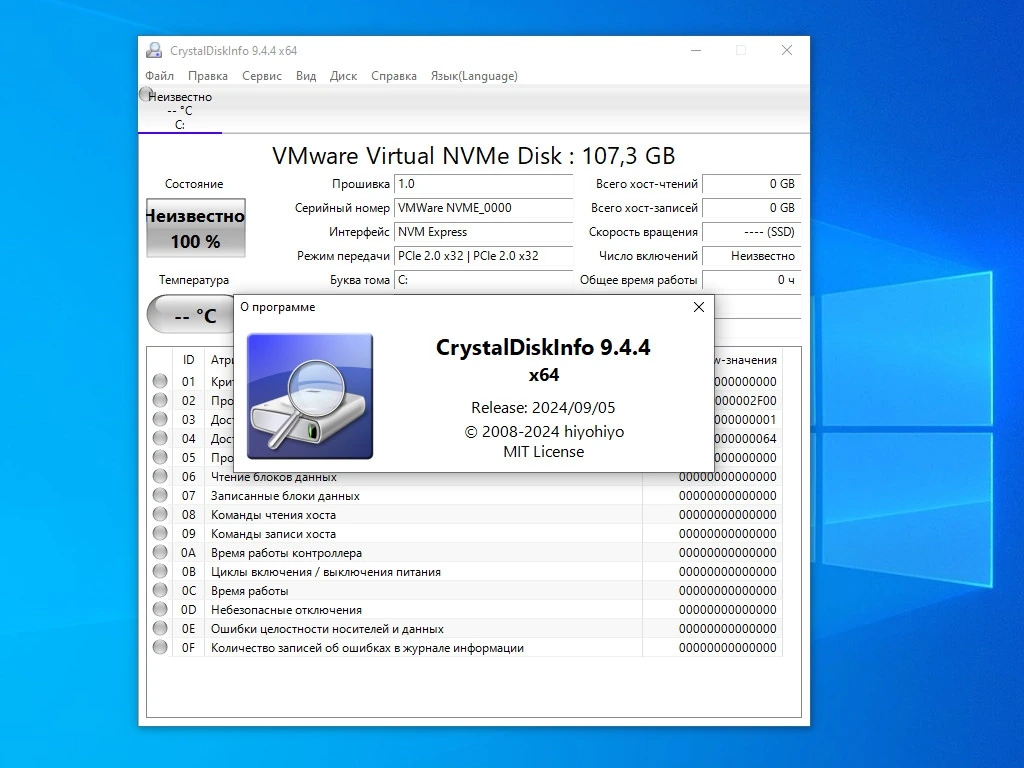Click the status circle for attribute 07
Viewport: 1024px width, 768px height.
160,495
